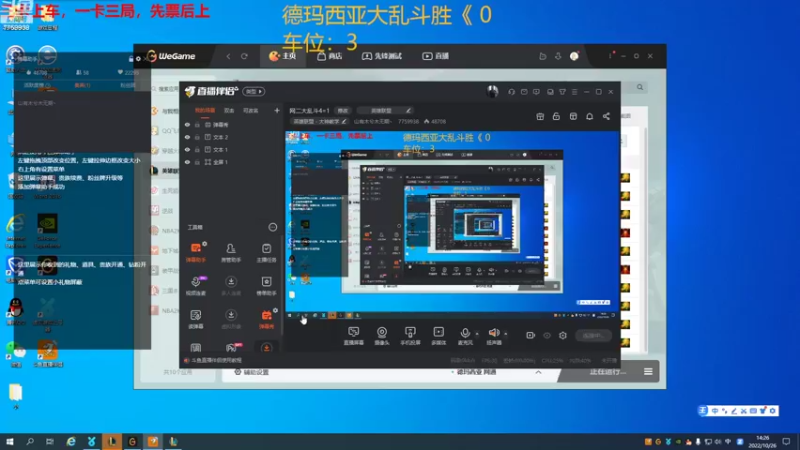Switch to WeGame 主页 tab
This screenshot has width=800, height=450.
pos(283,56)
